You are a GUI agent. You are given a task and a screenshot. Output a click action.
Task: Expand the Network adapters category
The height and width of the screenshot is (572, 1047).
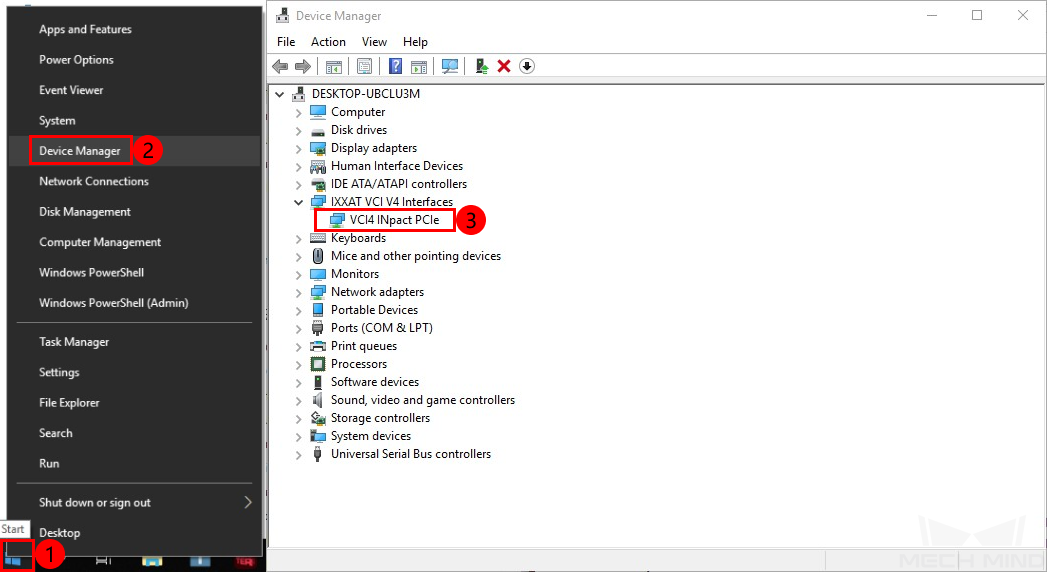[x=298, y=292]
